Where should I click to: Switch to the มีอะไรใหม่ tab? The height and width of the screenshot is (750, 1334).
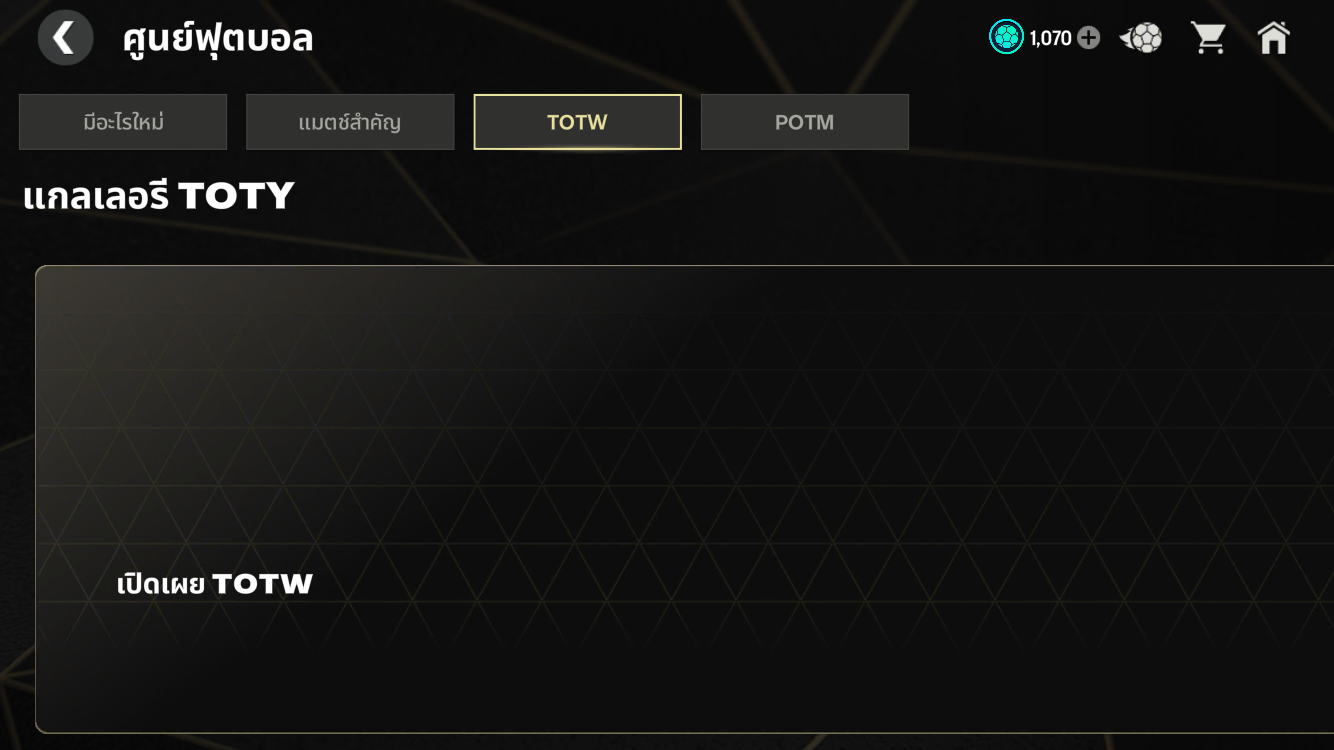(123, 122)
